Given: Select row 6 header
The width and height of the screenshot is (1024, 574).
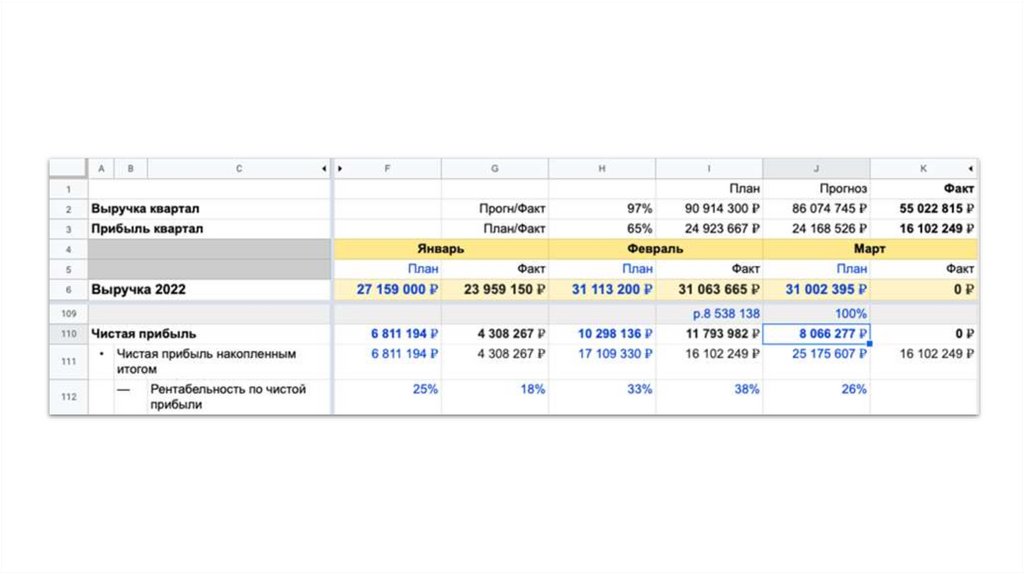Looking at the screenshot, I should point(68,289).
